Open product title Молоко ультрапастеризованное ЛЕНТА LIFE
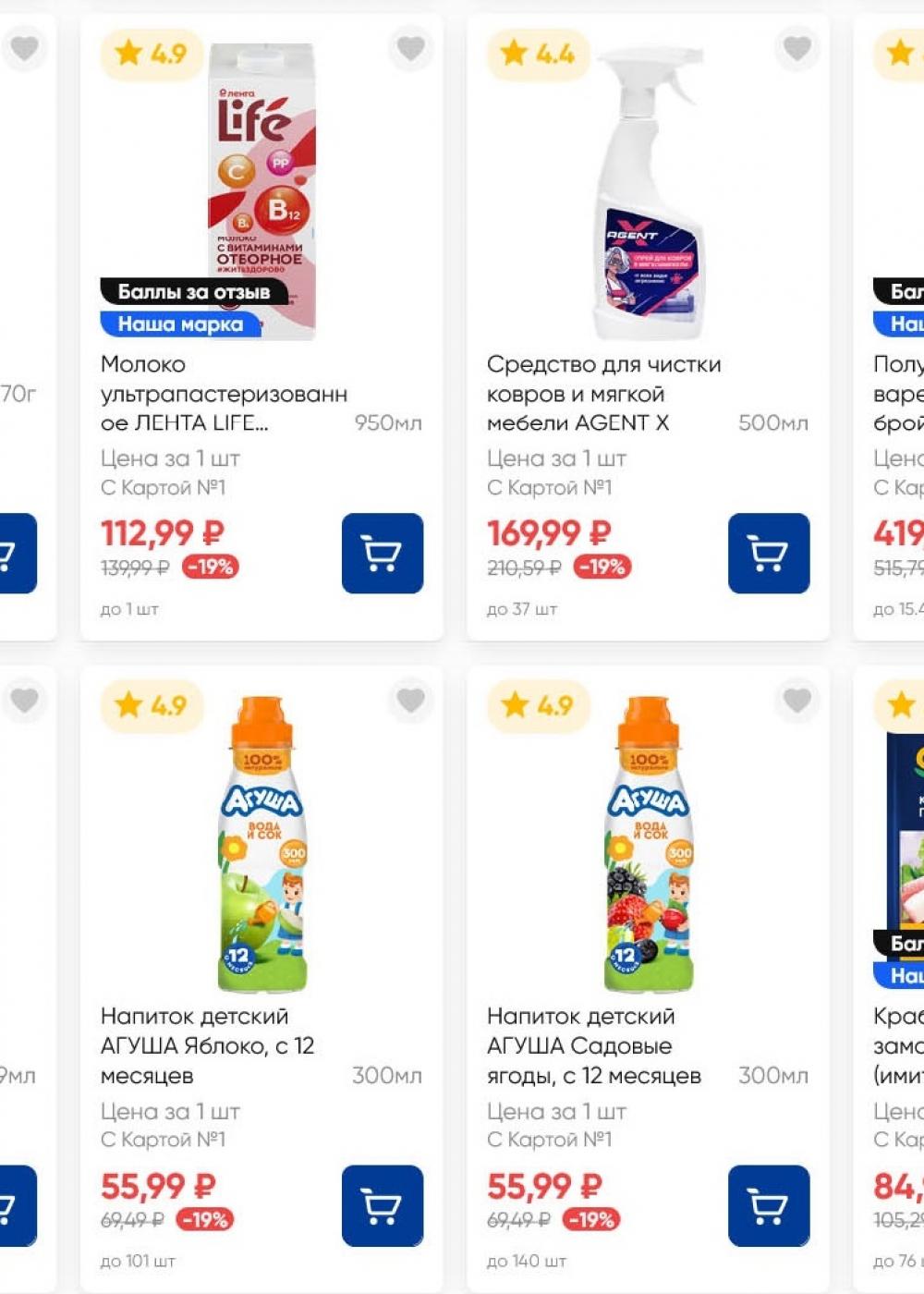 point(224,394)
